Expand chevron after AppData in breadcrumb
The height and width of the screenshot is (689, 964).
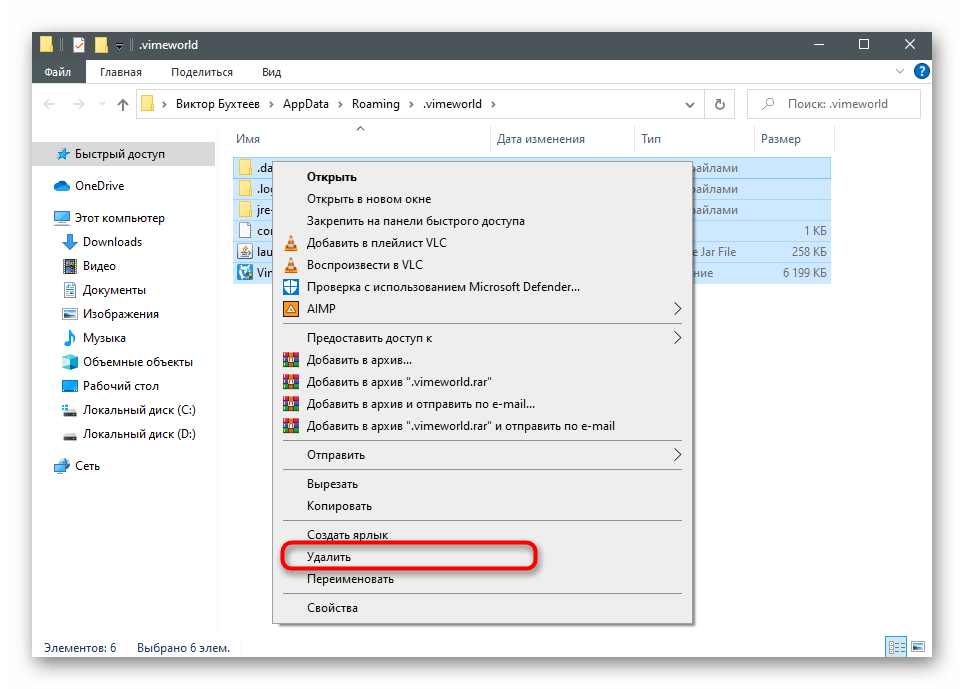[340, 104]
